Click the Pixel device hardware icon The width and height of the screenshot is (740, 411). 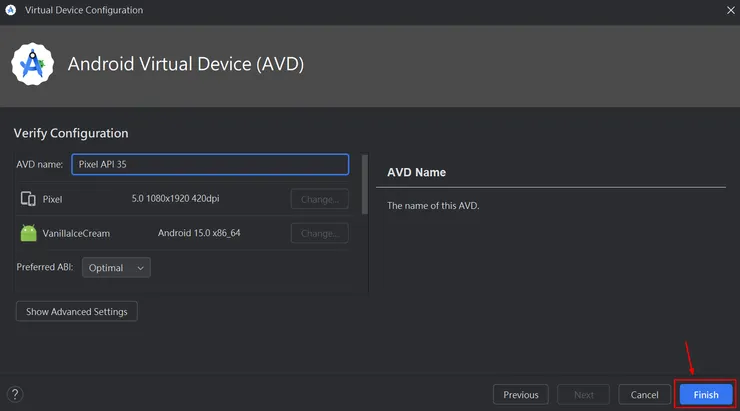pyautogui.click(x=28, y=199)
